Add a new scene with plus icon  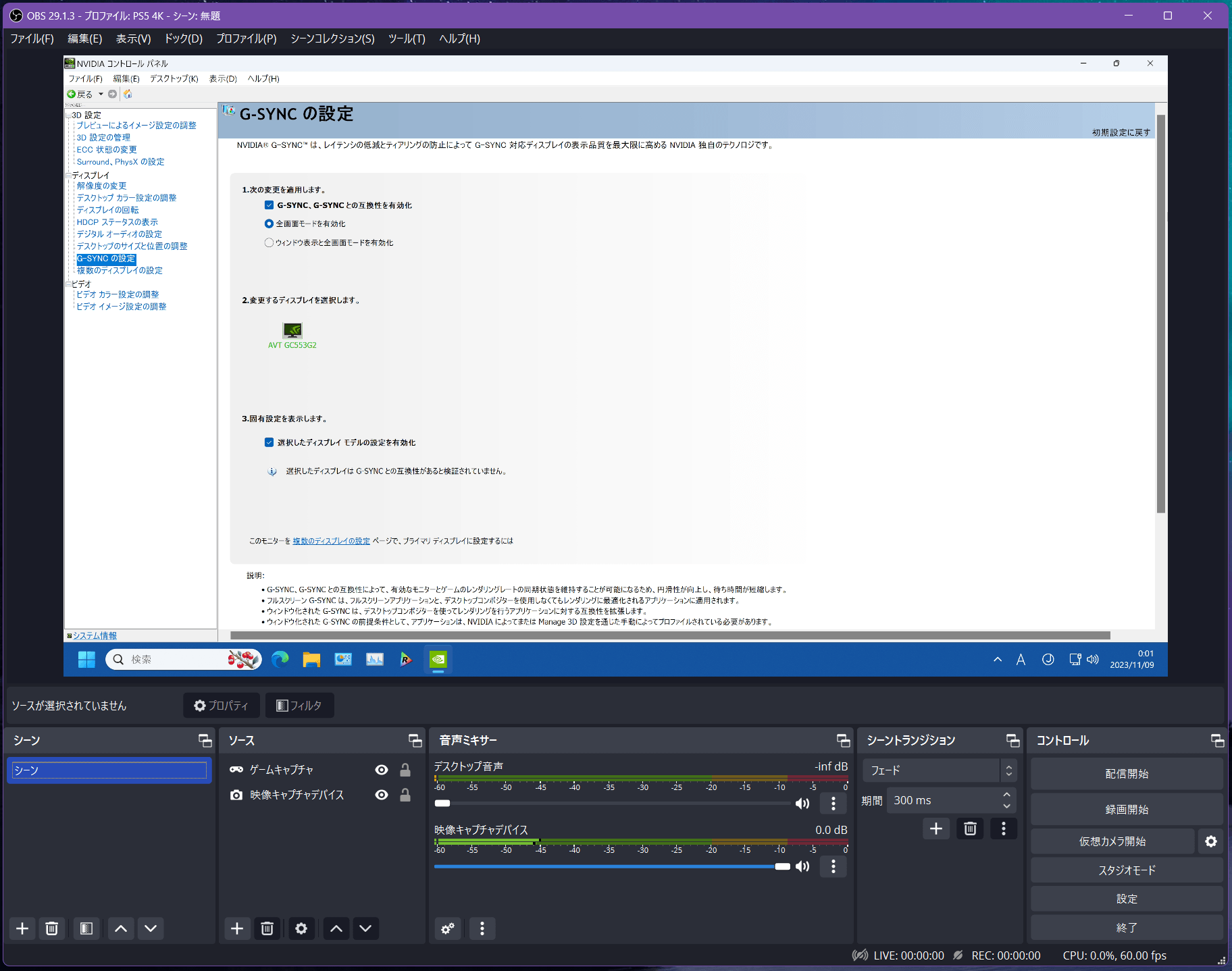(x=22, y=928)
